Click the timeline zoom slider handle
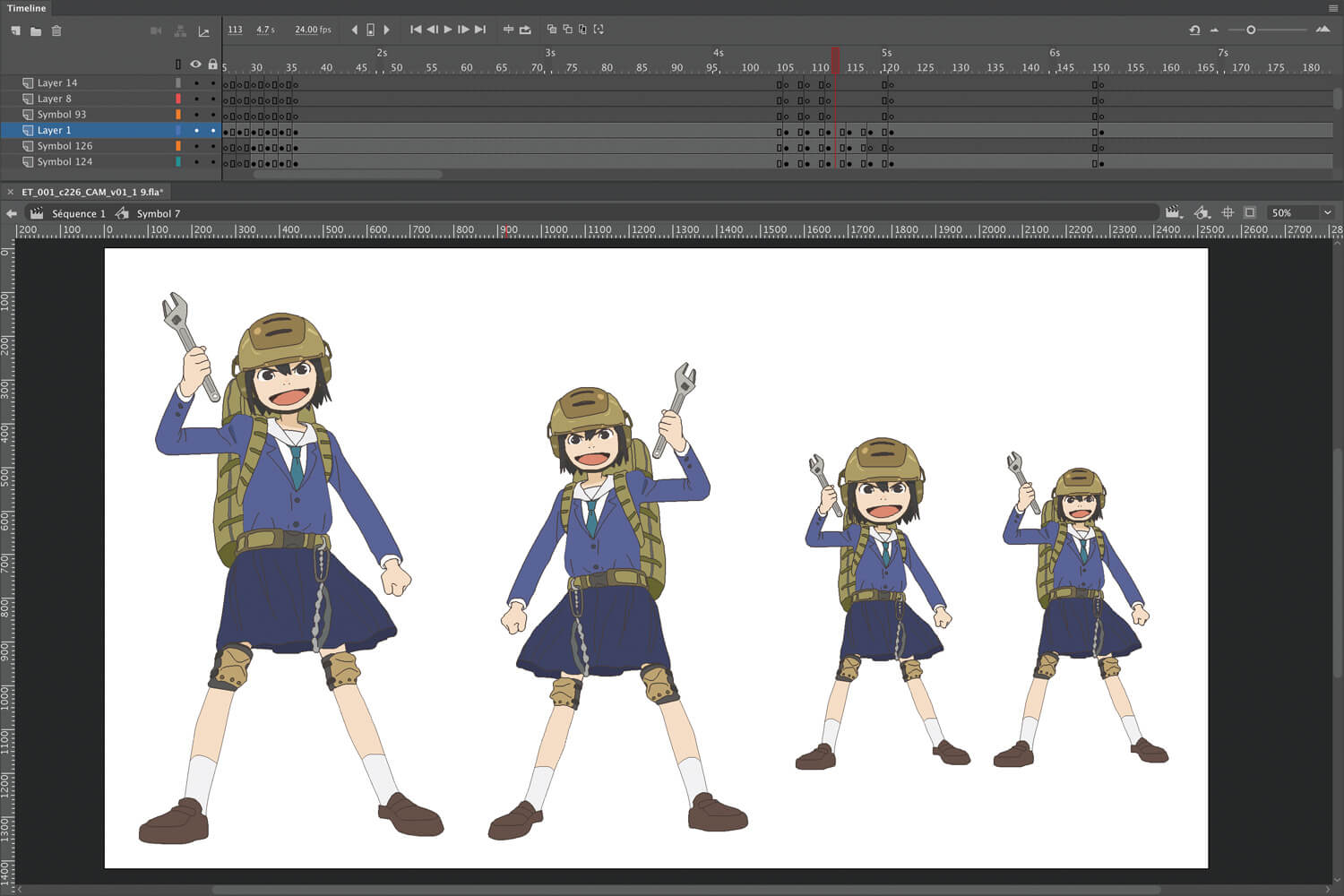The image size is (1344, 896). click(x=1251, y=30)
